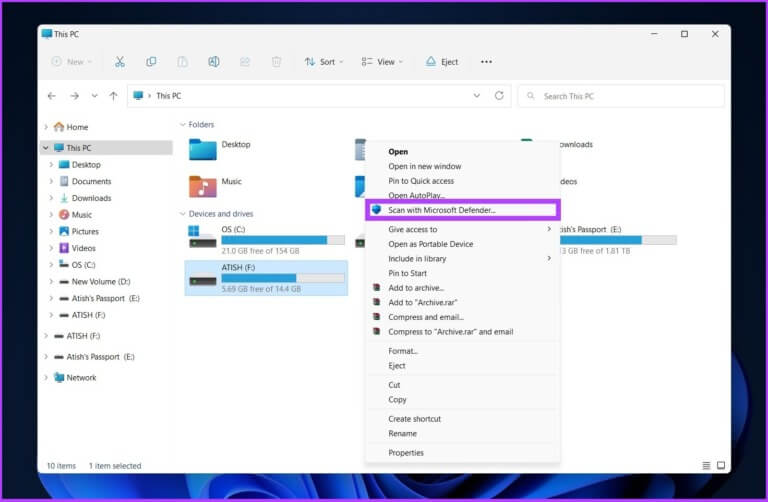Image resolution: width=768 pixels, height=502 pixels.
Task: Open the Sort dropdown
Action: [x=324, y=62]
